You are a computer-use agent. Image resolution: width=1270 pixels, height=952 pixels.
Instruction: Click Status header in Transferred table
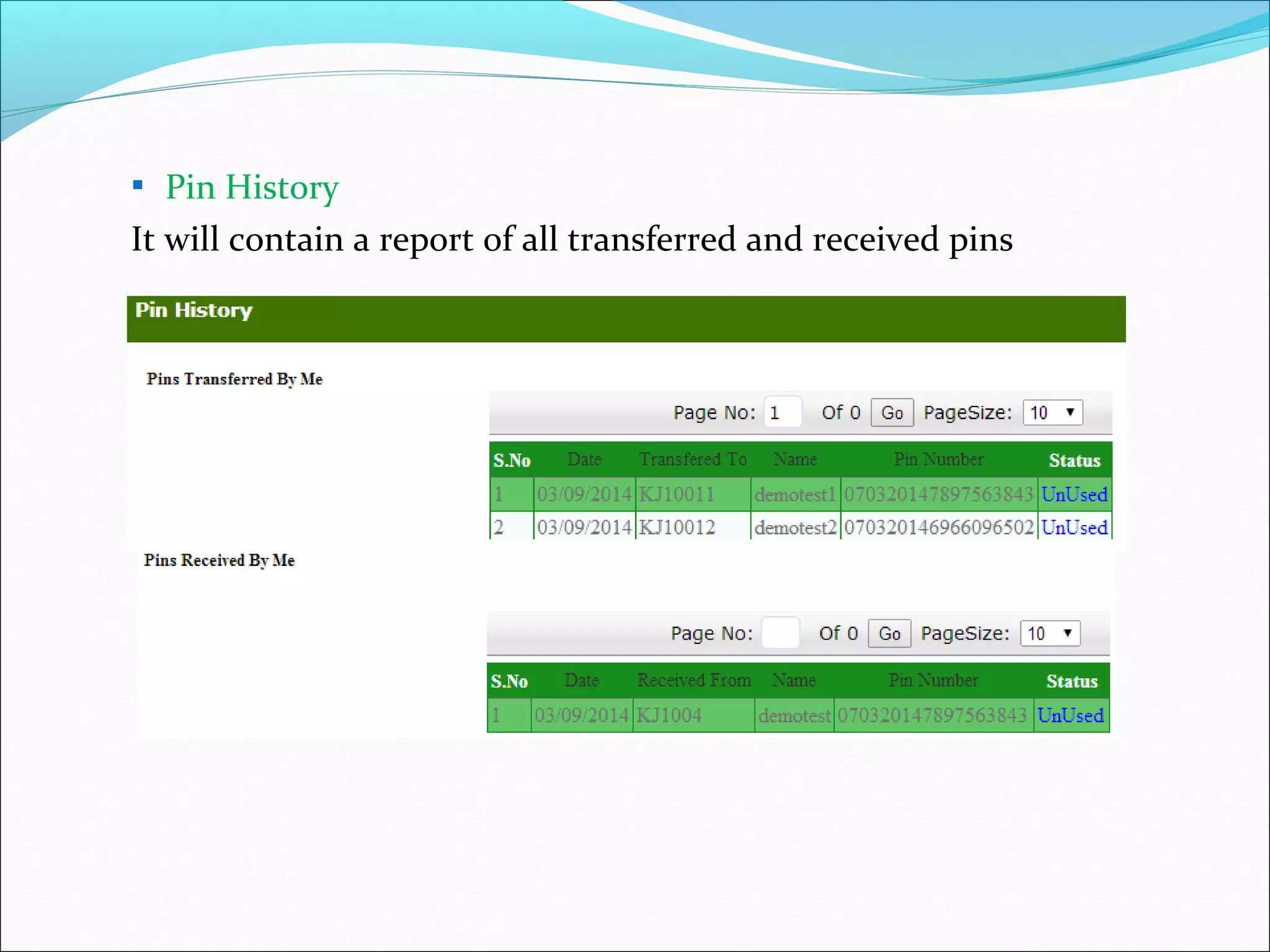[1075, 461]
